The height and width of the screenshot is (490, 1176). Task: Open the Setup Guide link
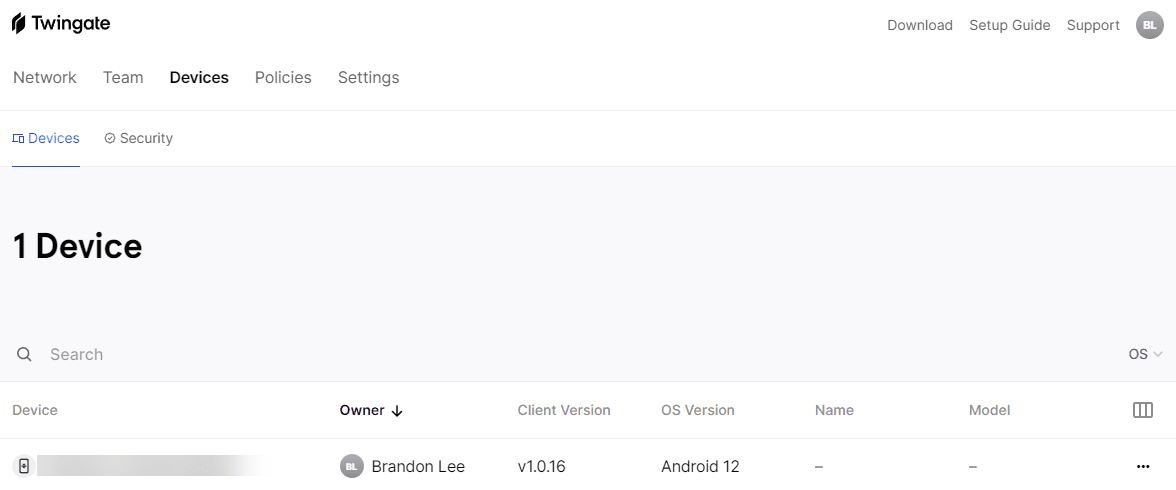(1009, 25)
